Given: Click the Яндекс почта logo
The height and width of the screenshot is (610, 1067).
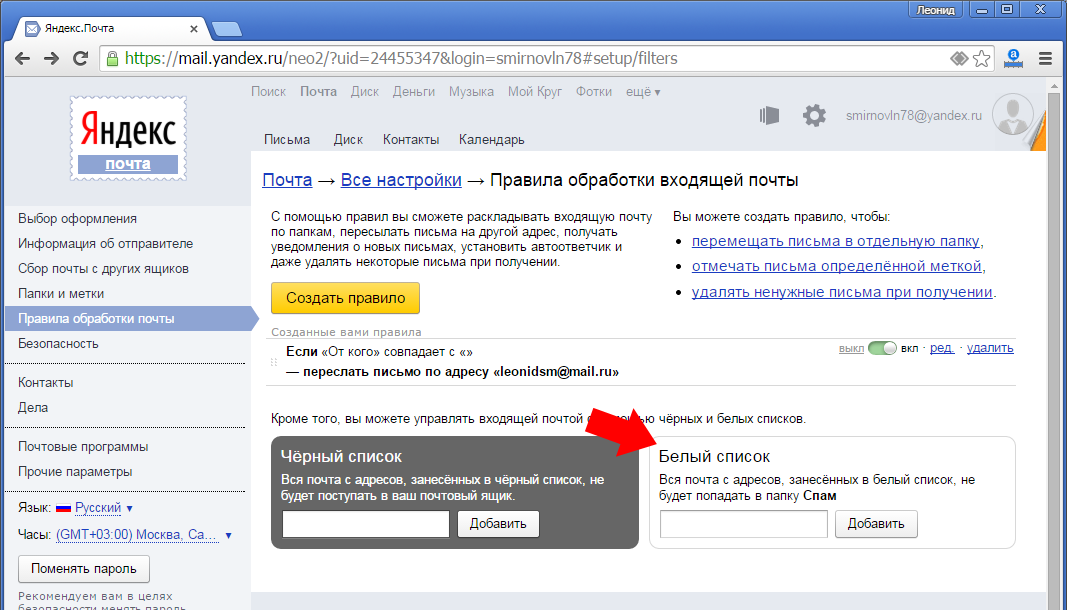Looking at the screenshot, I should [x=128, y=138].
